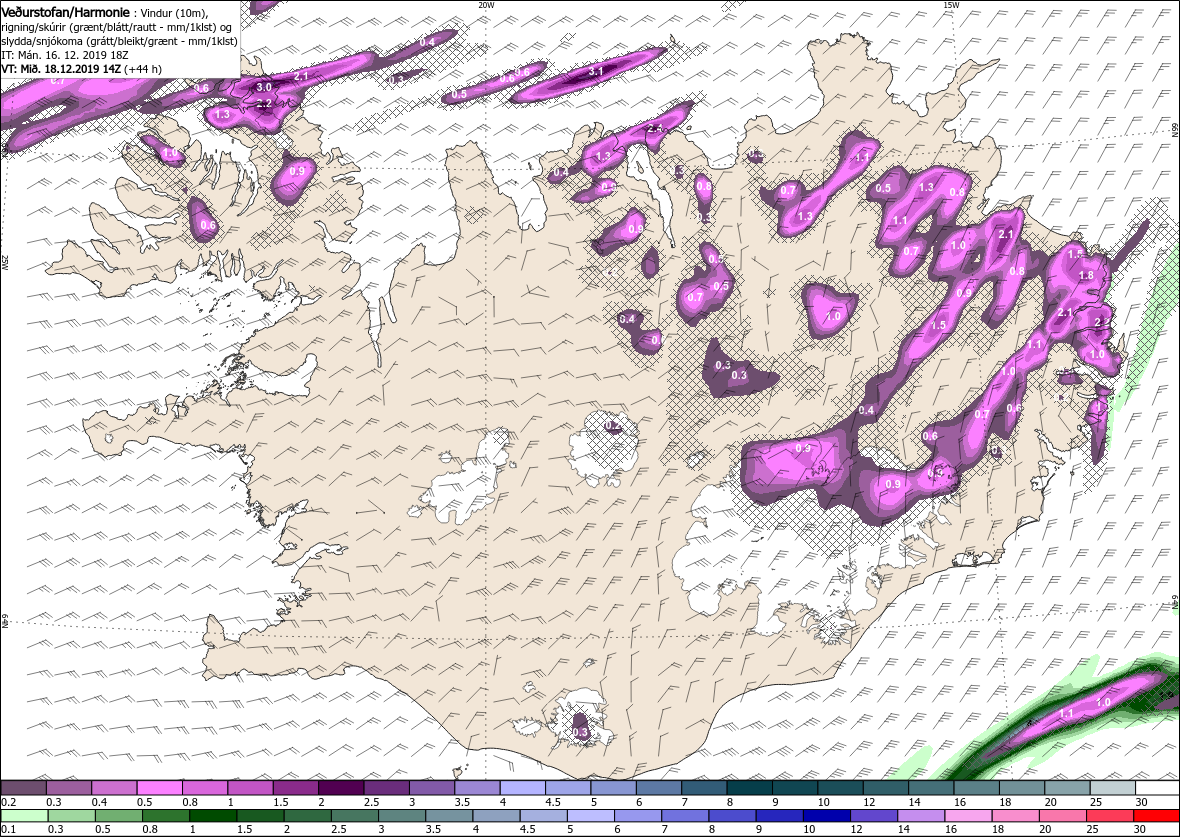This screenshot has width=1180, height=837.
Task: Click the 2.5 label in the upper legend
Action: point(371,802)
